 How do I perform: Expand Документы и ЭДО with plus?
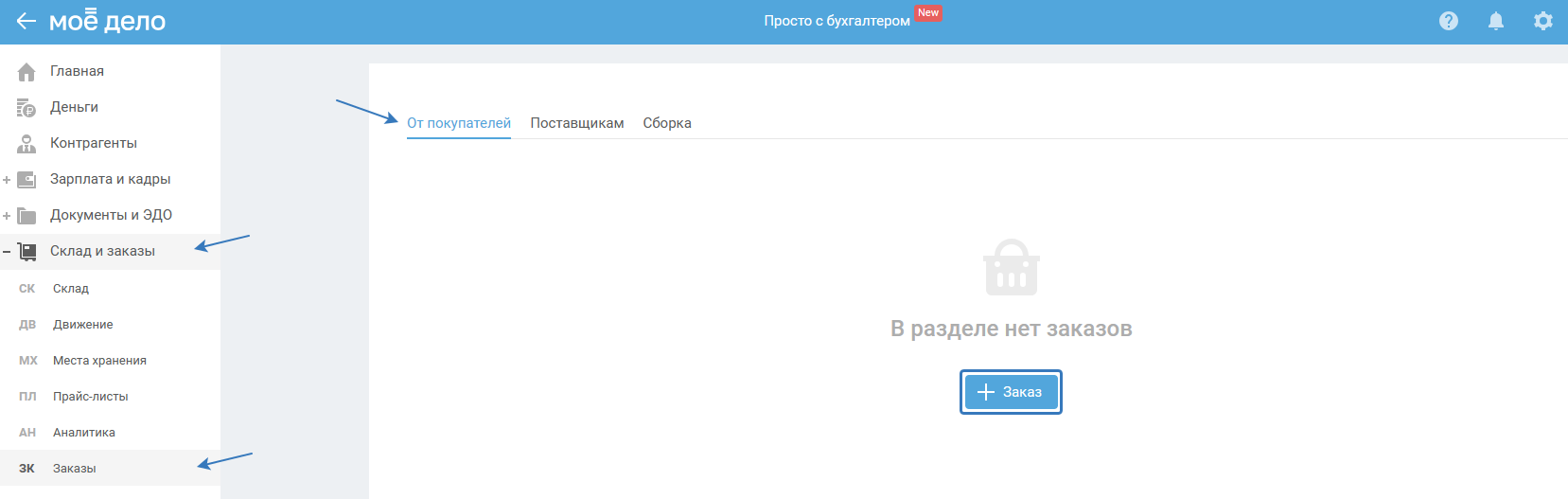(7, 215)
